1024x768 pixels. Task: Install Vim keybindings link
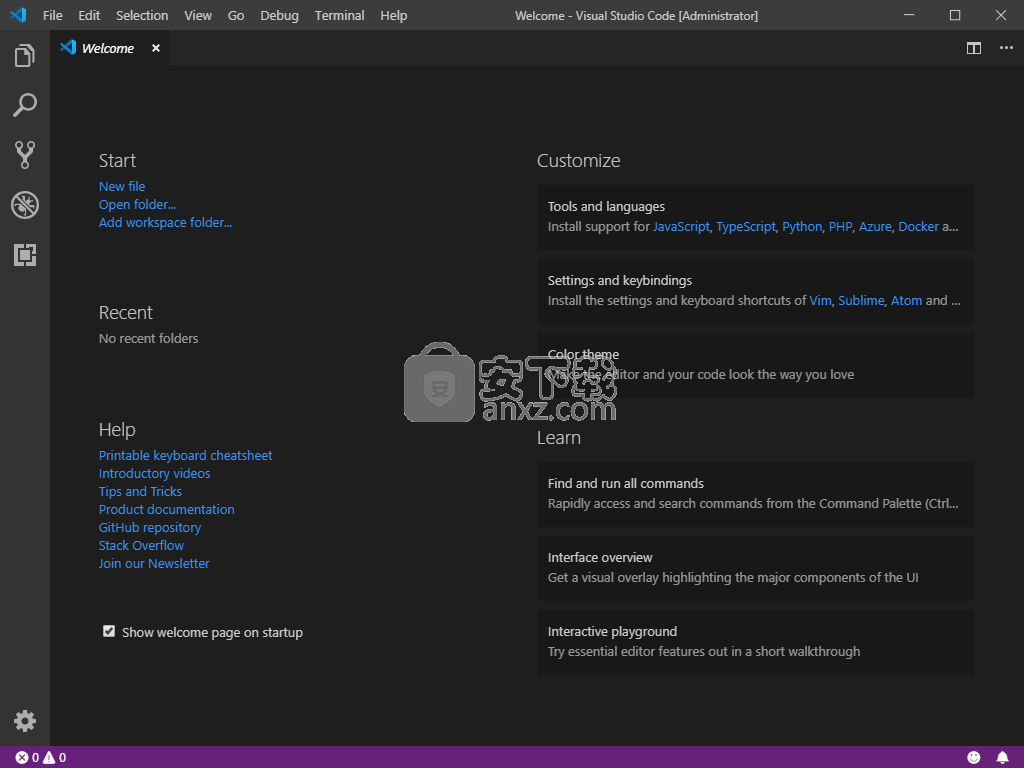[x=820, y=300]
